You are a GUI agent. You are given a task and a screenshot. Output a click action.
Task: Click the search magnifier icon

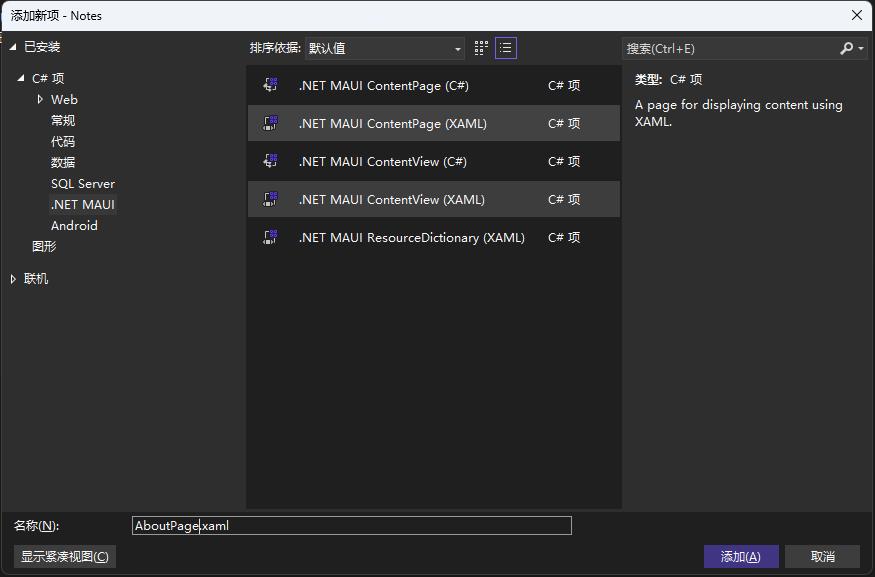tap(847, 49)
